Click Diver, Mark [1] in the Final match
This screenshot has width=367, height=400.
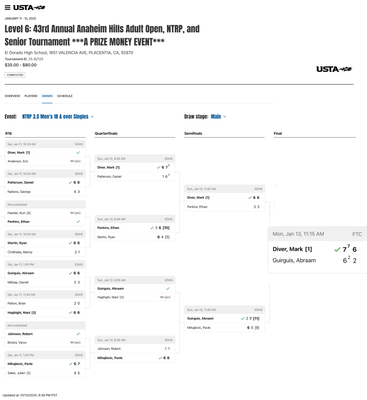coord(292,249)
